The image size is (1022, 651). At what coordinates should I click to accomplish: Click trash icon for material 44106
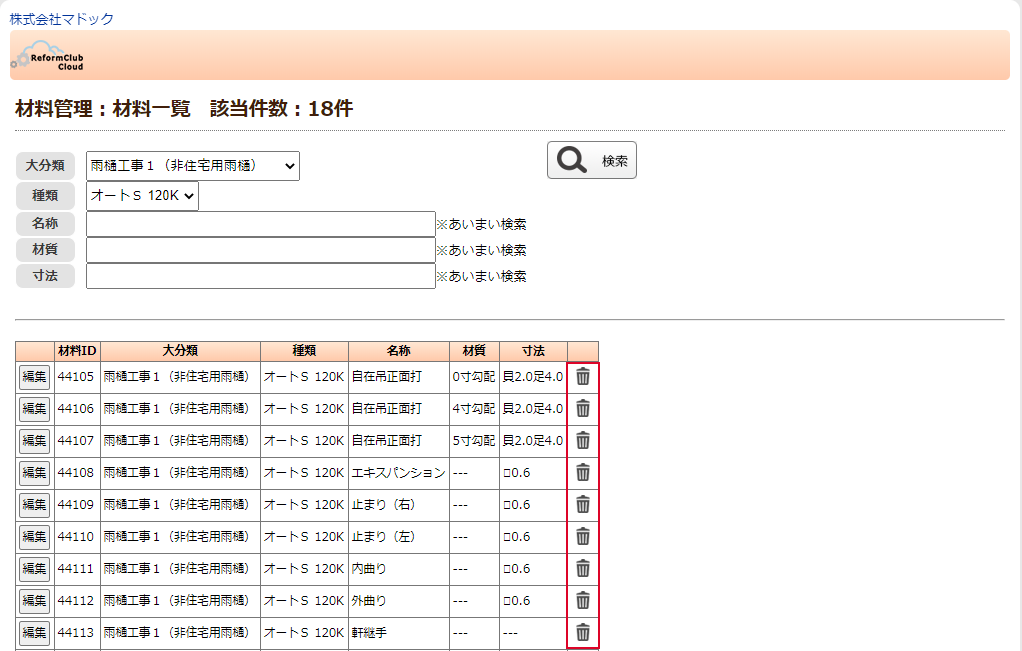[583, 409]
